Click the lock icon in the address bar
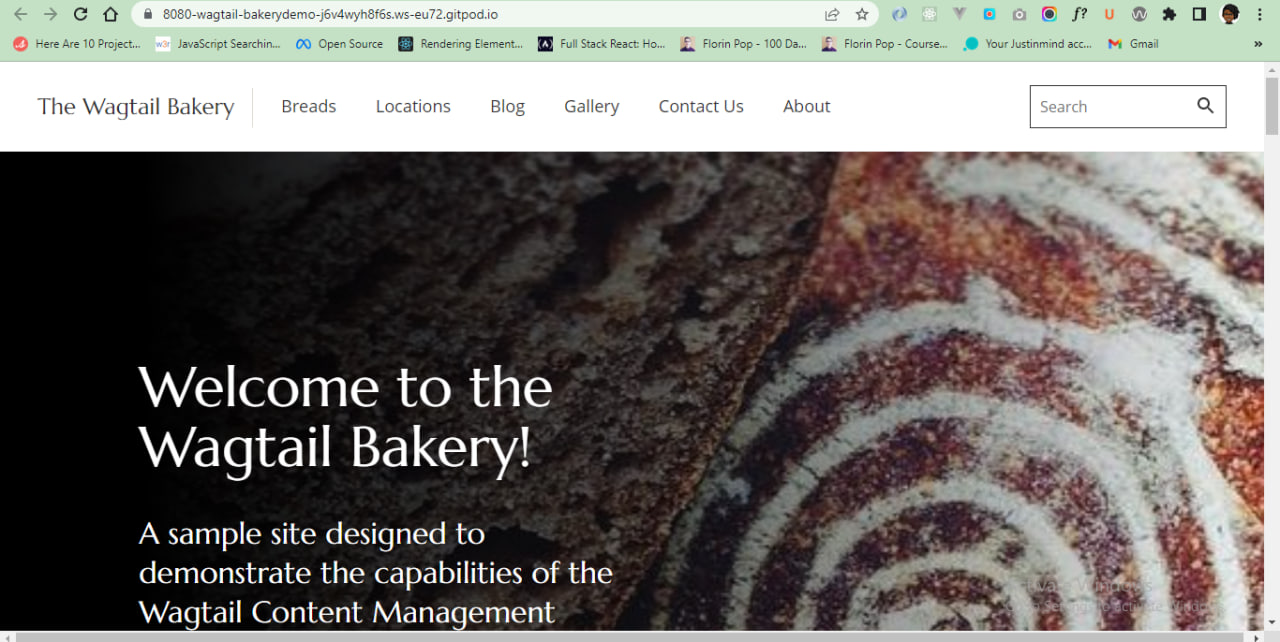Image resolution: width=1280 pixels, height=642 pixels. pyautogui.click(x=147, y=15)
